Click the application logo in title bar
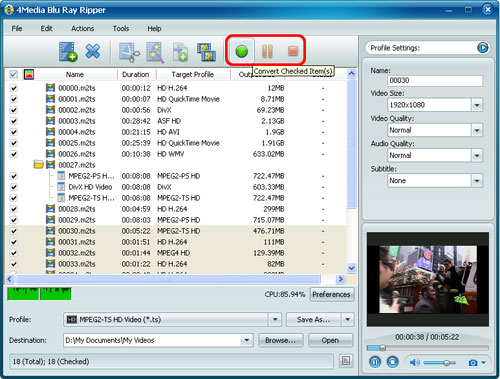 pos(8,10)
